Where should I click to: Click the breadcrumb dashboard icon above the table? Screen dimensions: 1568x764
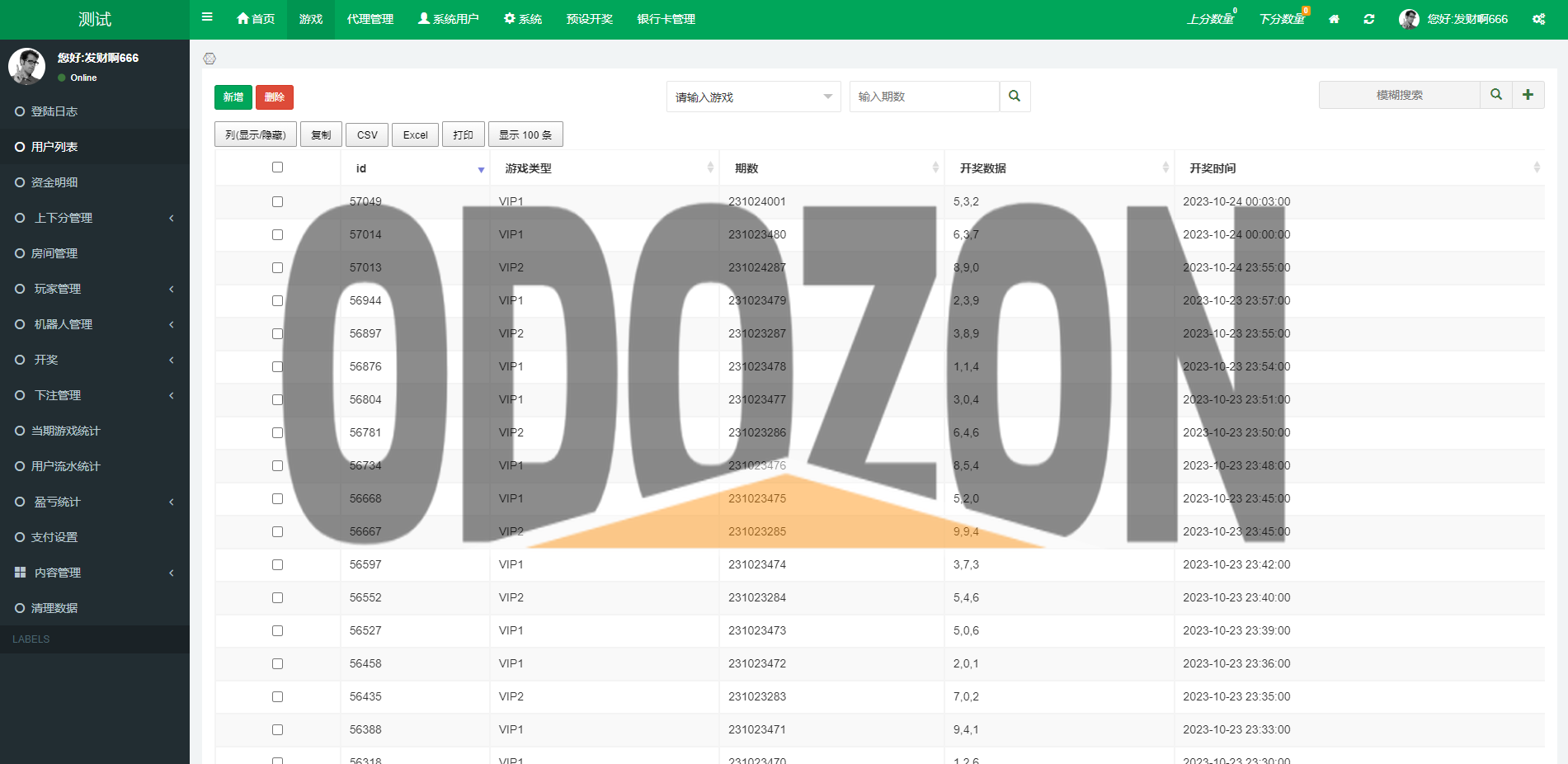210,59
